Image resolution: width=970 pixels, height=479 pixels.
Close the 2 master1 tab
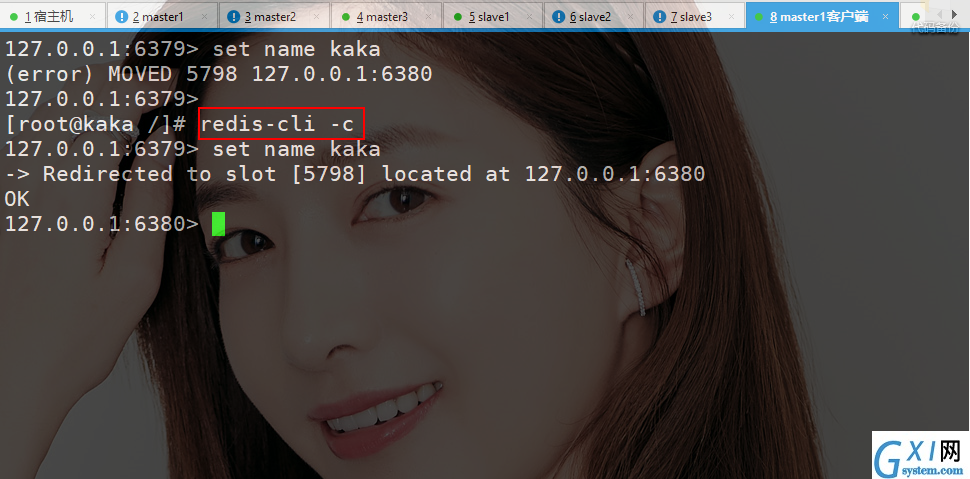pyautogui.click(x=205, y=17)
